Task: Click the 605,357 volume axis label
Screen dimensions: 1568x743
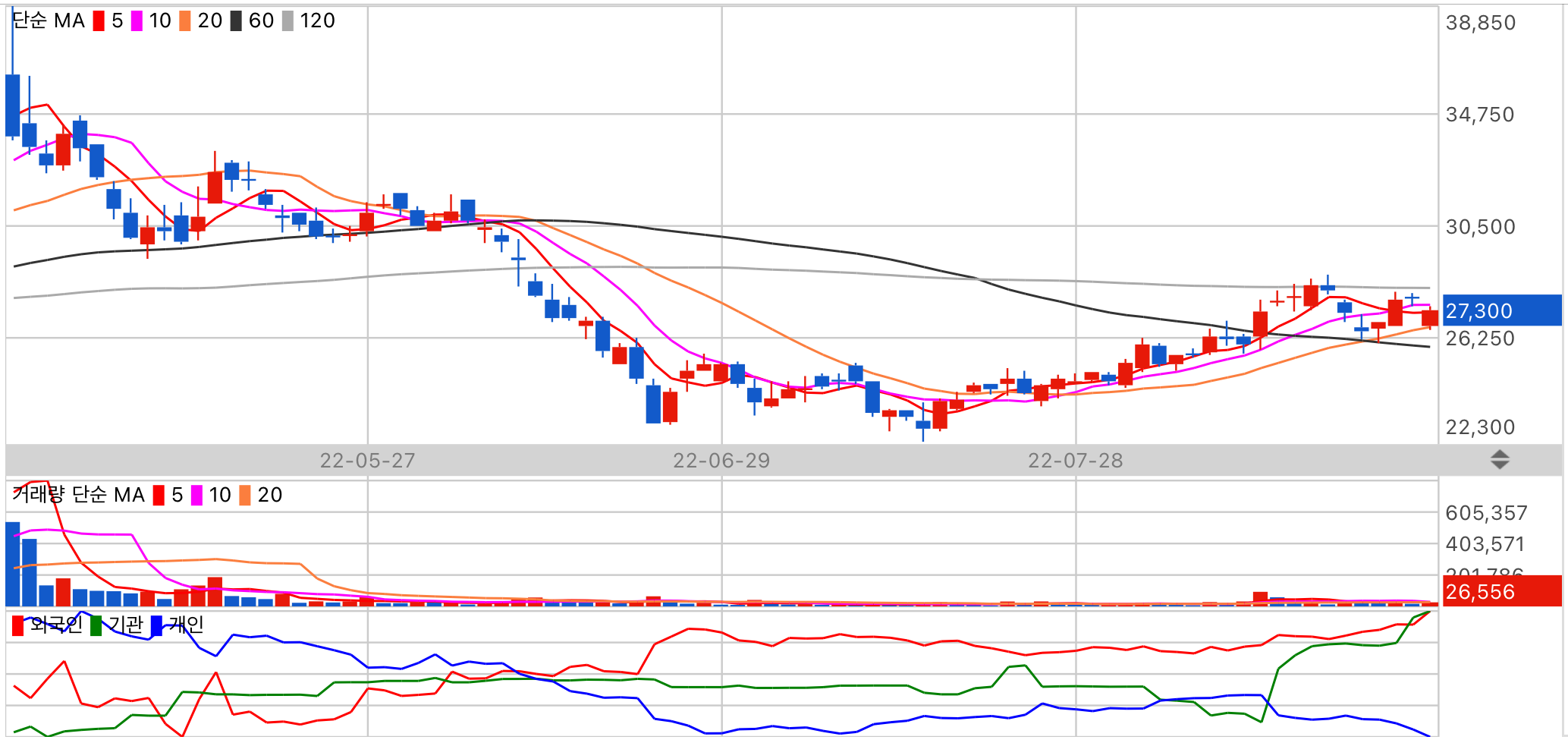Action: point(1486,513)
